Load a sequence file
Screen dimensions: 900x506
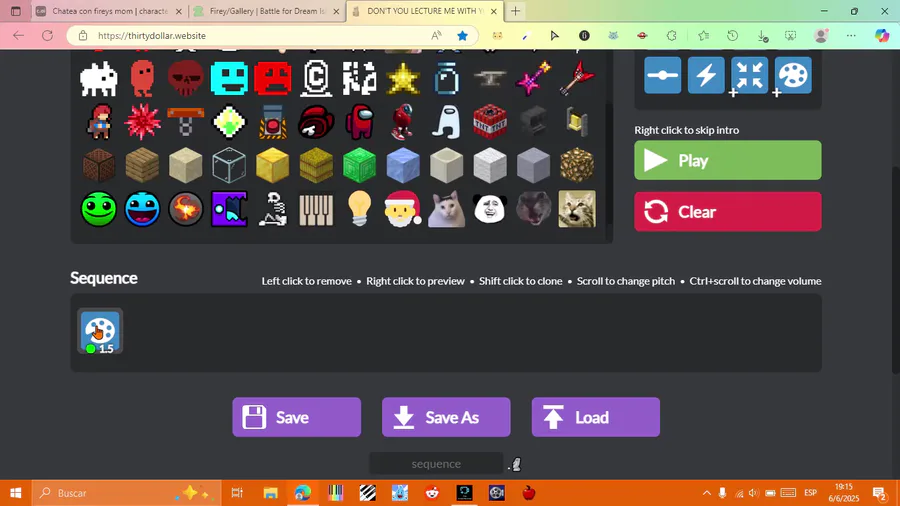(596, 417)
